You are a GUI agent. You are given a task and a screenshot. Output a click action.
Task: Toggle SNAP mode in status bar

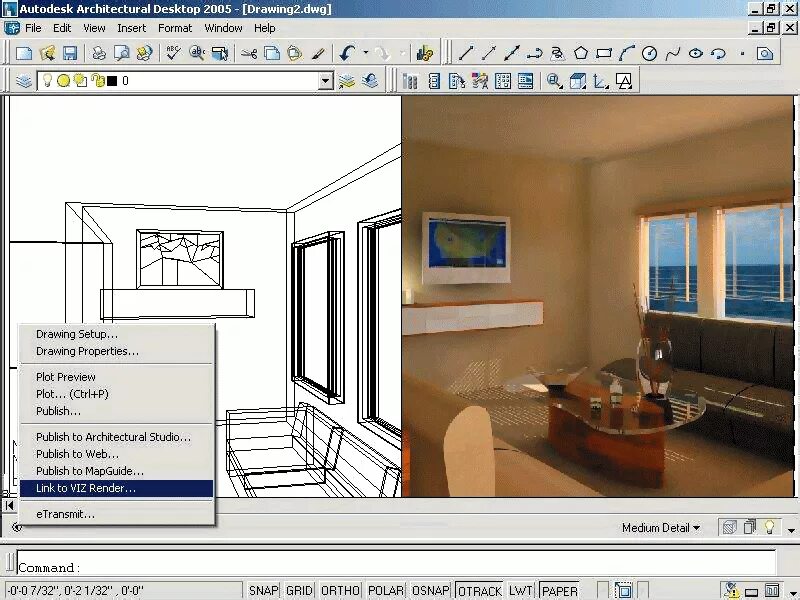263,590
